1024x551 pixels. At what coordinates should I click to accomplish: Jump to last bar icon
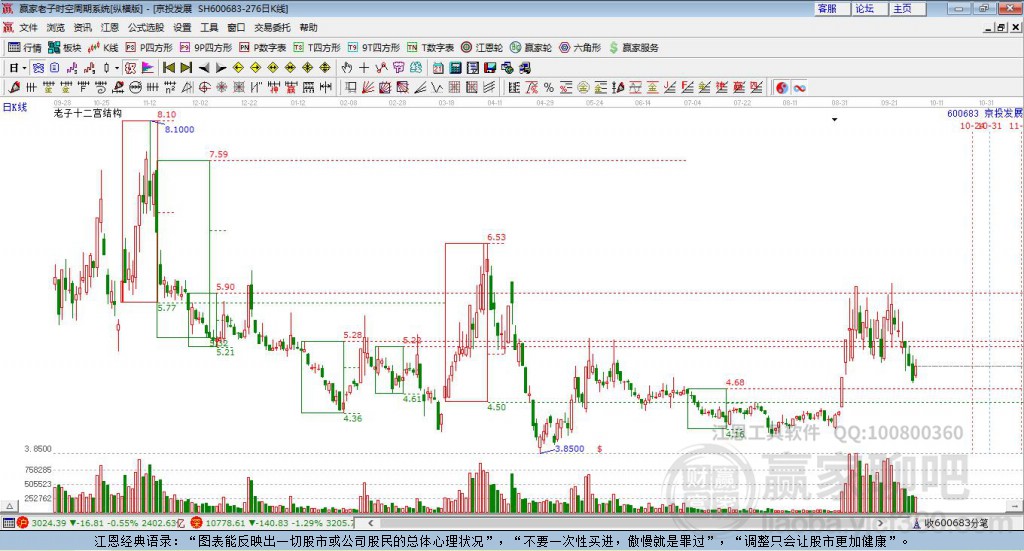[x=186, y=68]
